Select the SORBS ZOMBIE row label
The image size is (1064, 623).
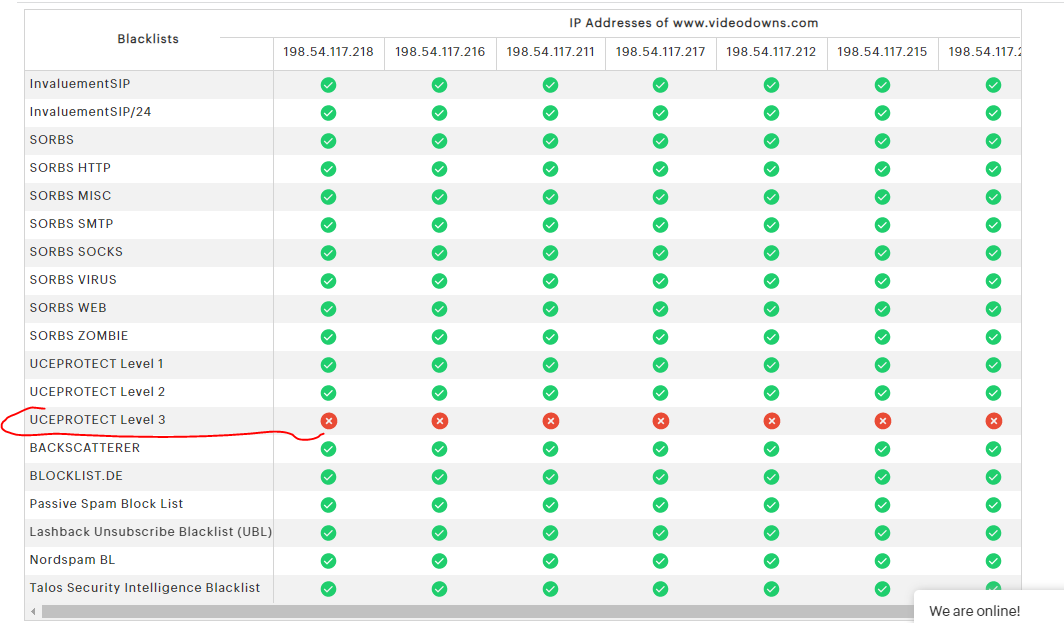(79, 335)
